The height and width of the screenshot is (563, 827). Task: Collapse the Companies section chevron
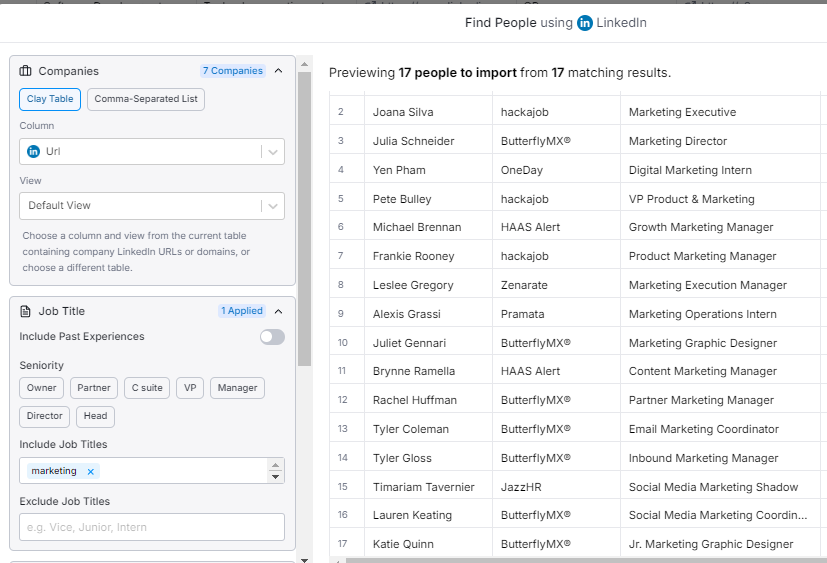click(278, 71)
